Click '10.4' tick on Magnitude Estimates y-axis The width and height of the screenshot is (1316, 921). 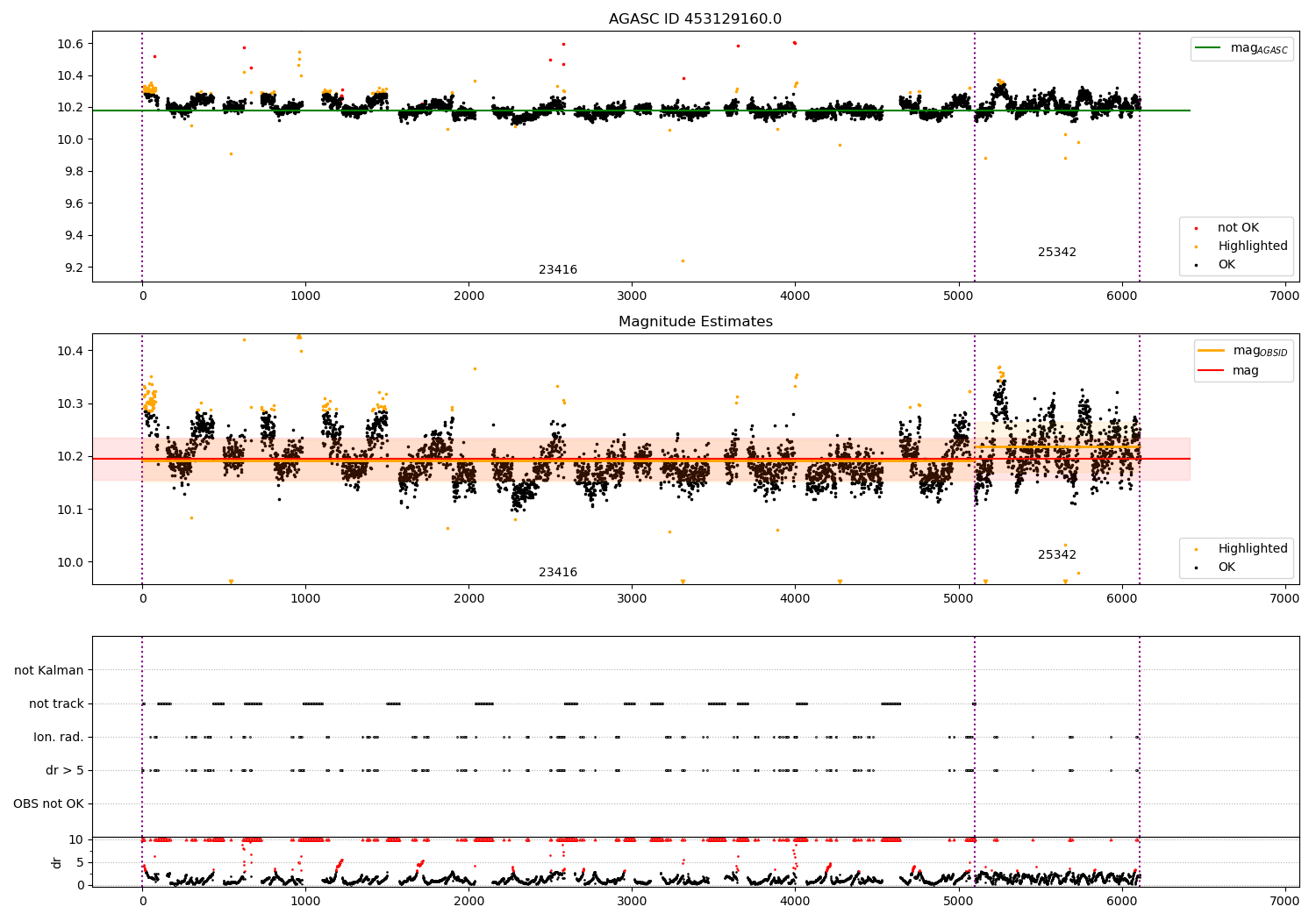(70, 351)
